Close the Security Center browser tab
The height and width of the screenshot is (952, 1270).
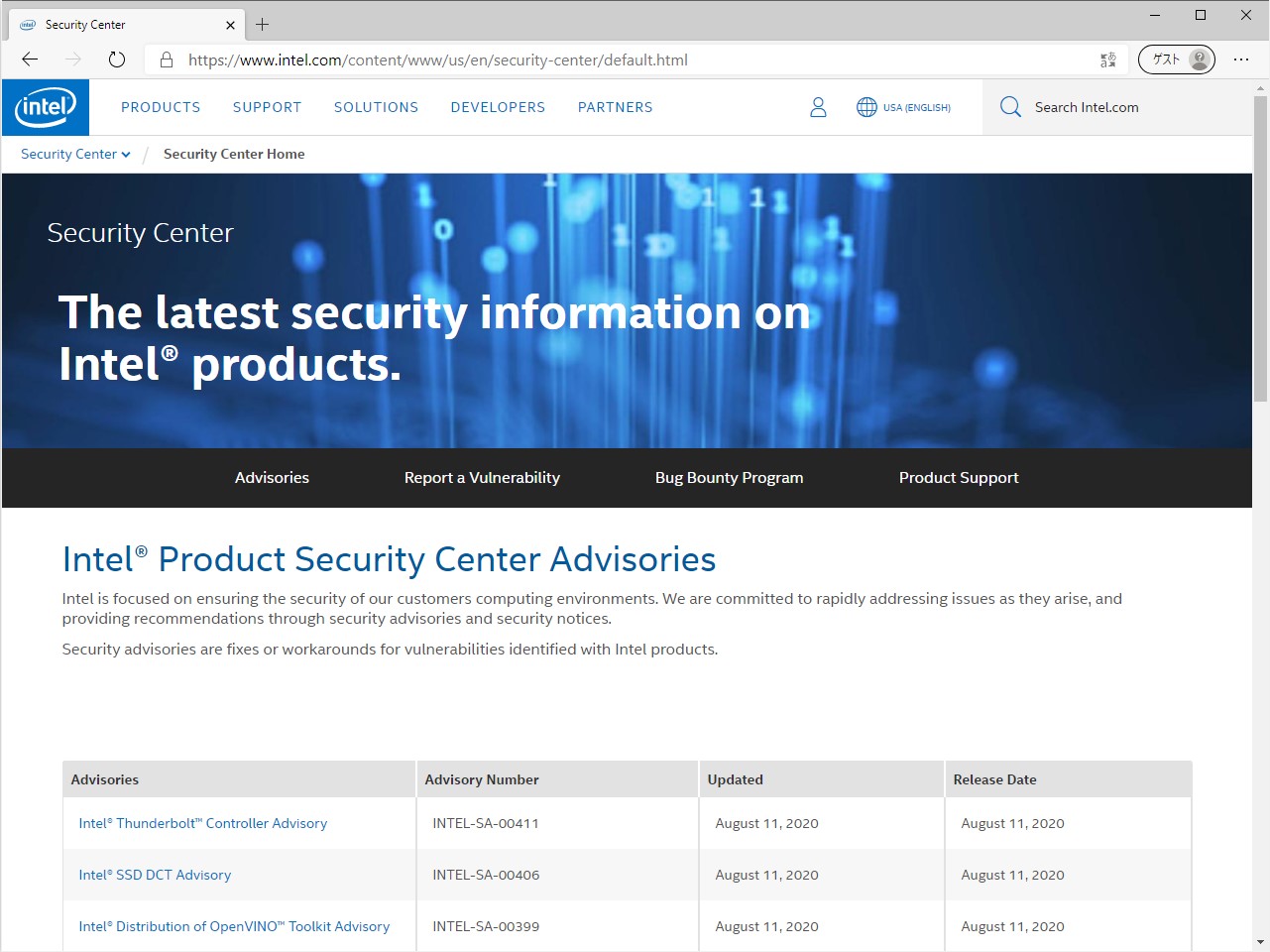point(230,25)
